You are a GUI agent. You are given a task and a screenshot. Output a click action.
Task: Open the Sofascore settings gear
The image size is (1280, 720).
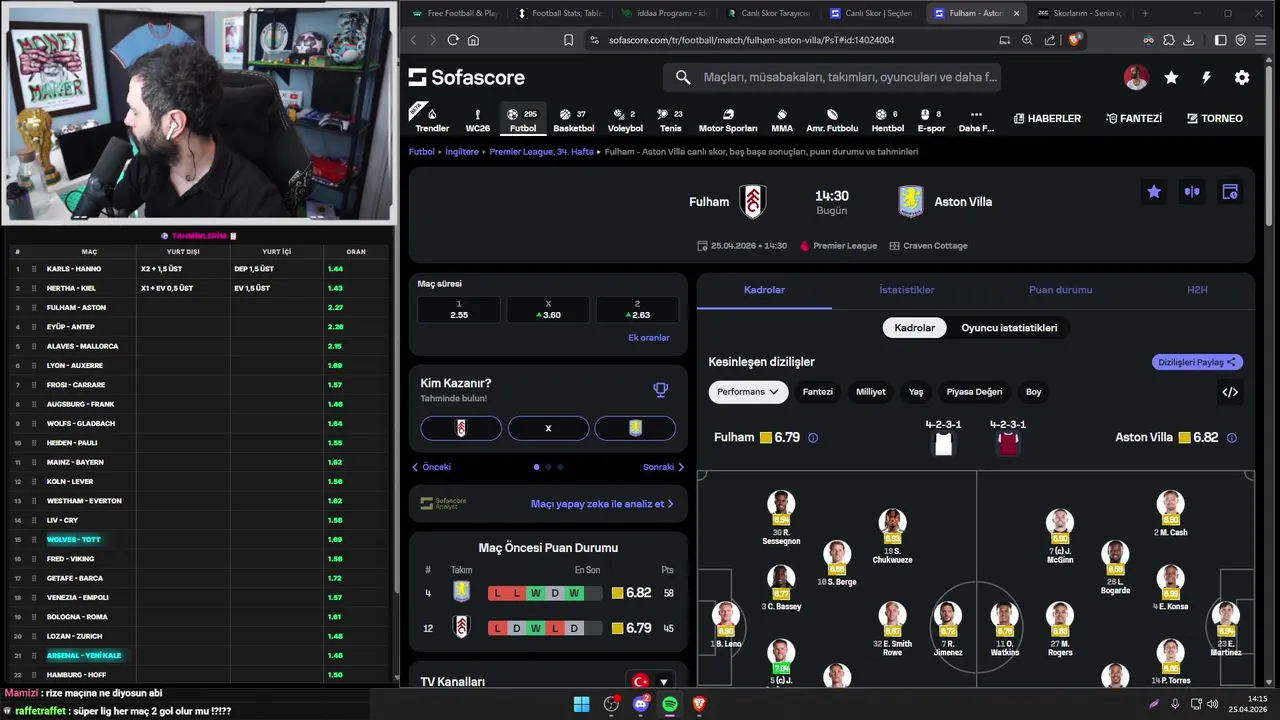coord(1242,77)
